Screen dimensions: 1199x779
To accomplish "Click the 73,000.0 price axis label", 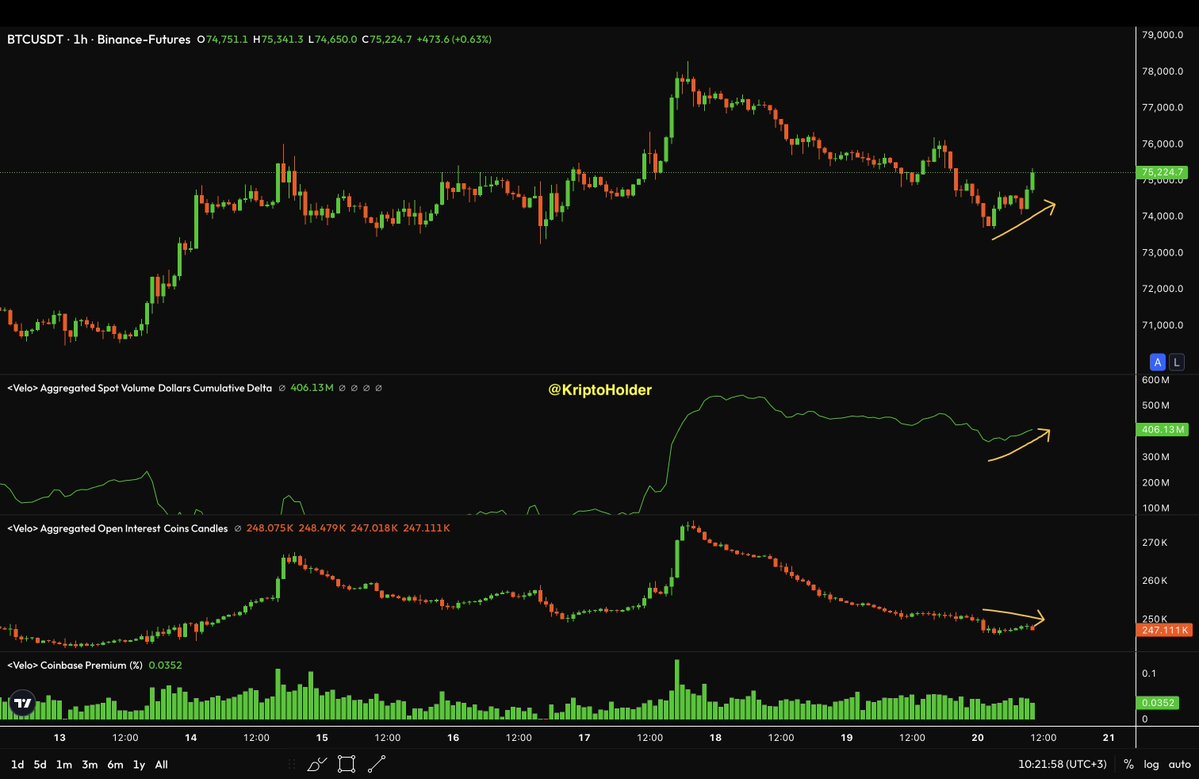I will pyautogui.click(x=1162, y=252).
